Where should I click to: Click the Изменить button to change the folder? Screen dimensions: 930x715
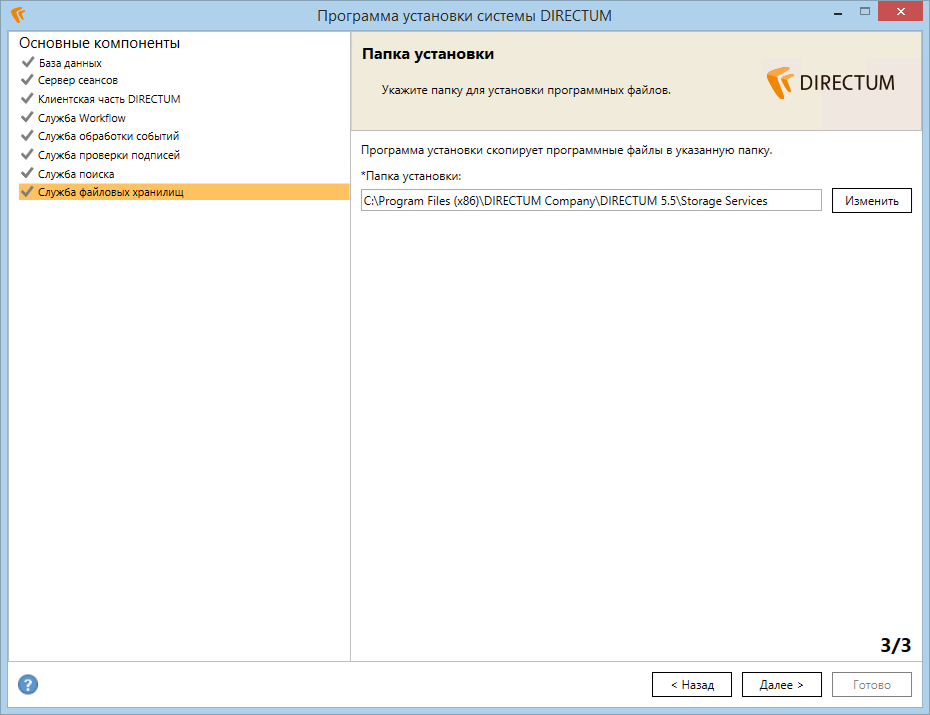(871, 200)
